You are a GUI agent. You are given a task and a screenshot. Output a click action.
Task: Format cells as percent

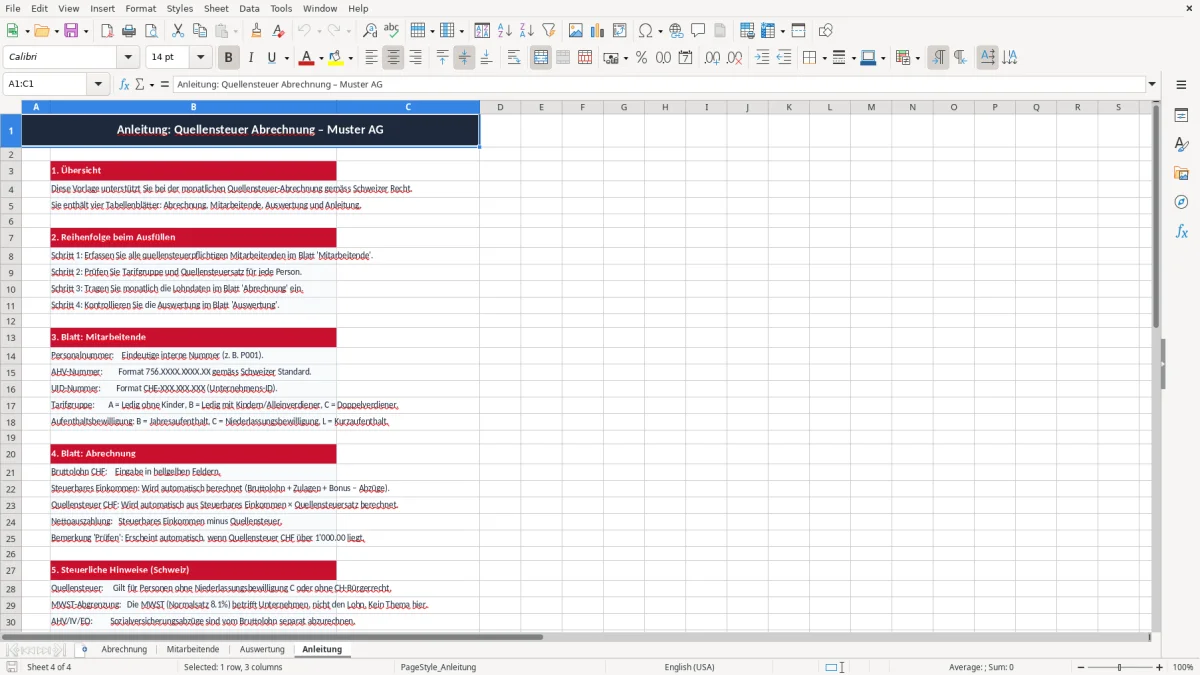click(641, 58)
